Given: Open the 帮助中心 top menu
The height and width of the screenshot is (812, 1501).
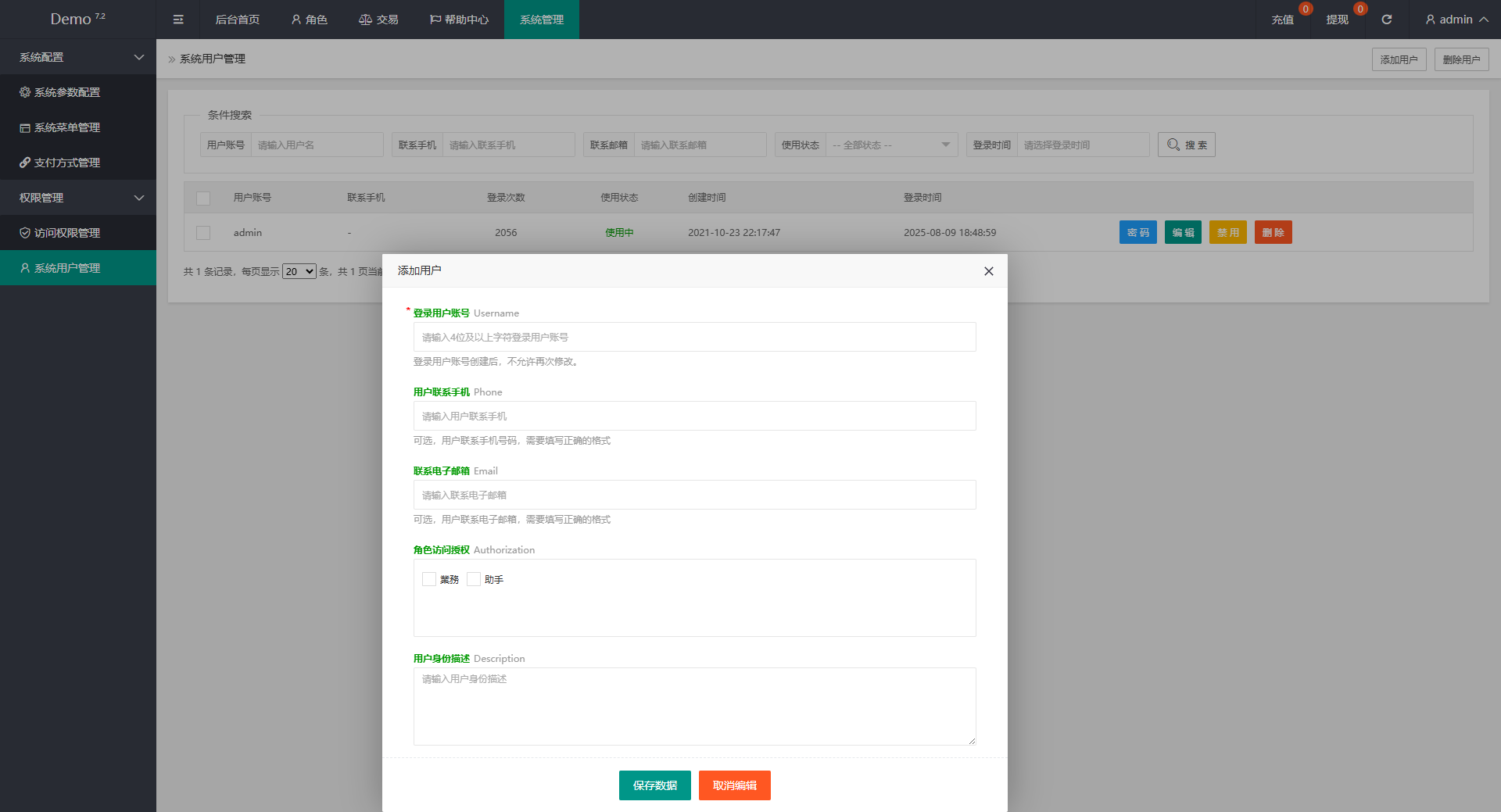Looking at the screenshot, I should [x=459, y=20].
